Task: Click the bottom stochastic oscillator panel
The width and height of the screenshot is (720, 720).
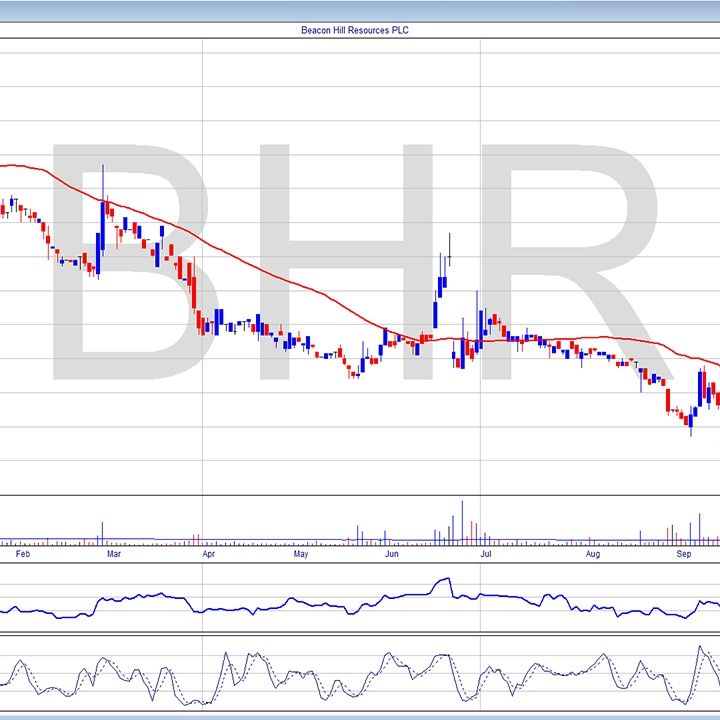Action: (x=360, y=675)
